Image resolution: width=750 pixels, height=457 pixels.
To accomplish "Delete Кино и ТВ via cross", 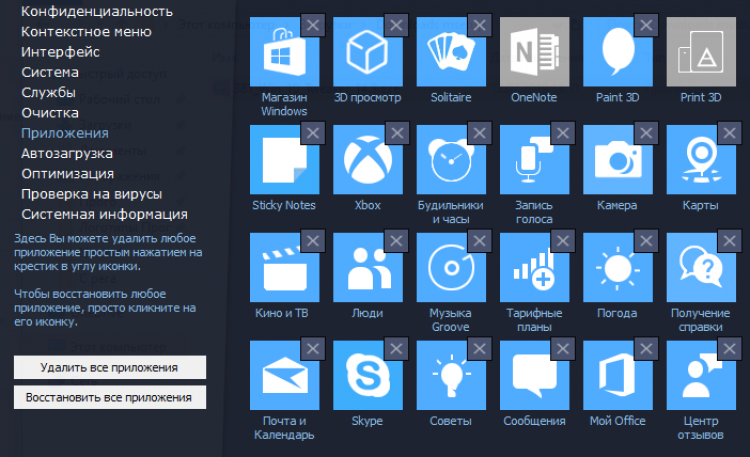I will click(x=313, y=241).
